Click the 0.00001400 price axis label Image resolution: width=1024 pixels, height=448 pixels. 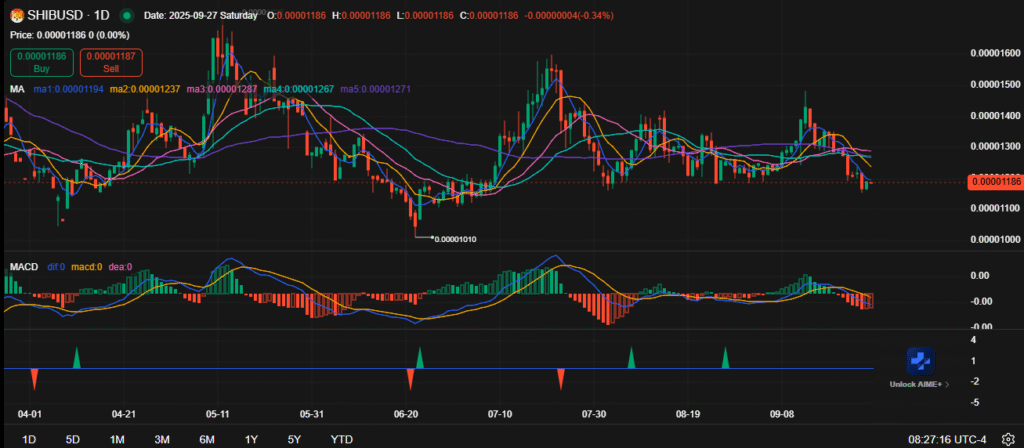(995, 116)
